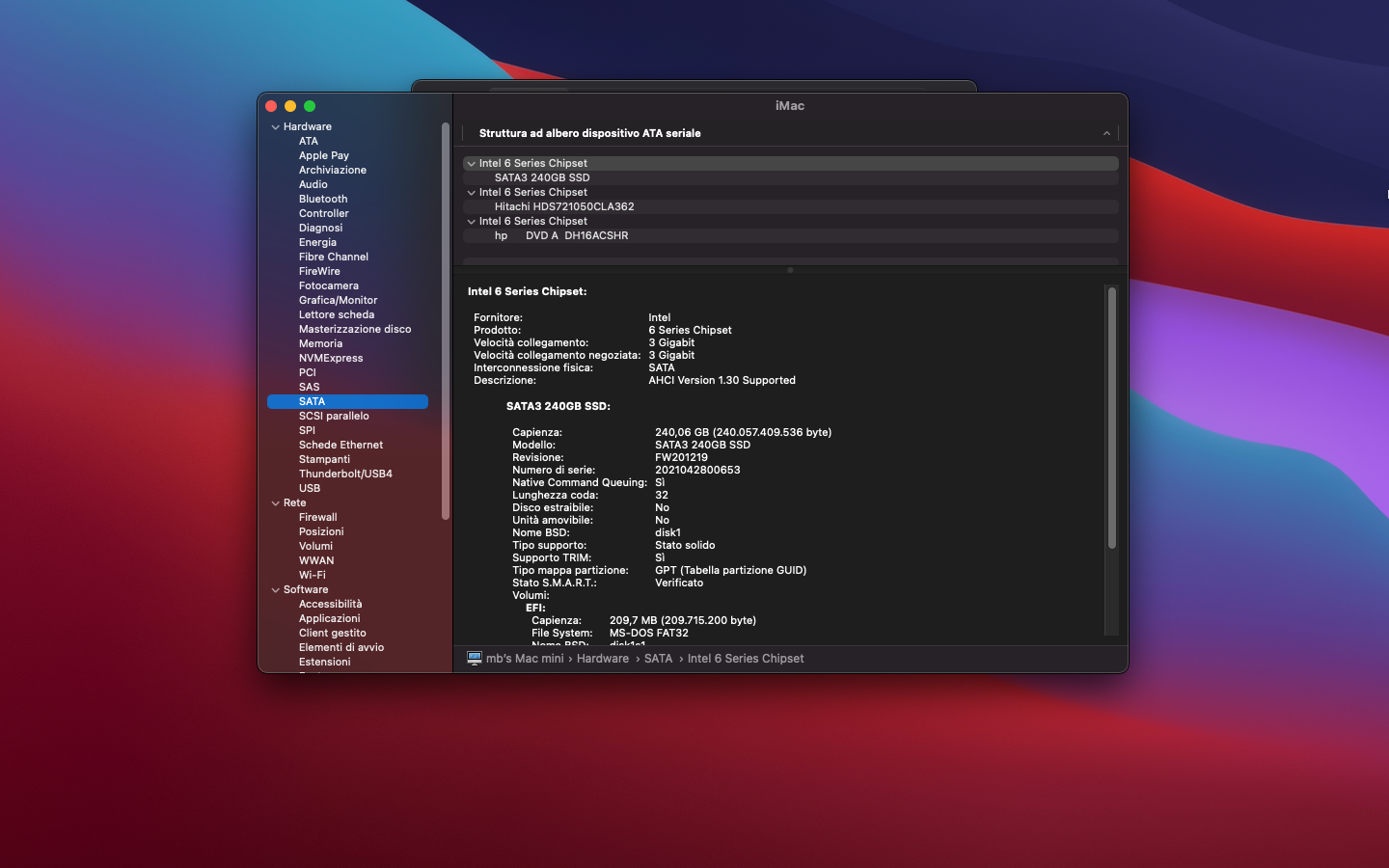Image resolution: width=1389 pixels, height=868 pixels.
Task: Collapse first Intel 6 Series Chipset row
Action: pyautogui.click(x=472, y=164)
